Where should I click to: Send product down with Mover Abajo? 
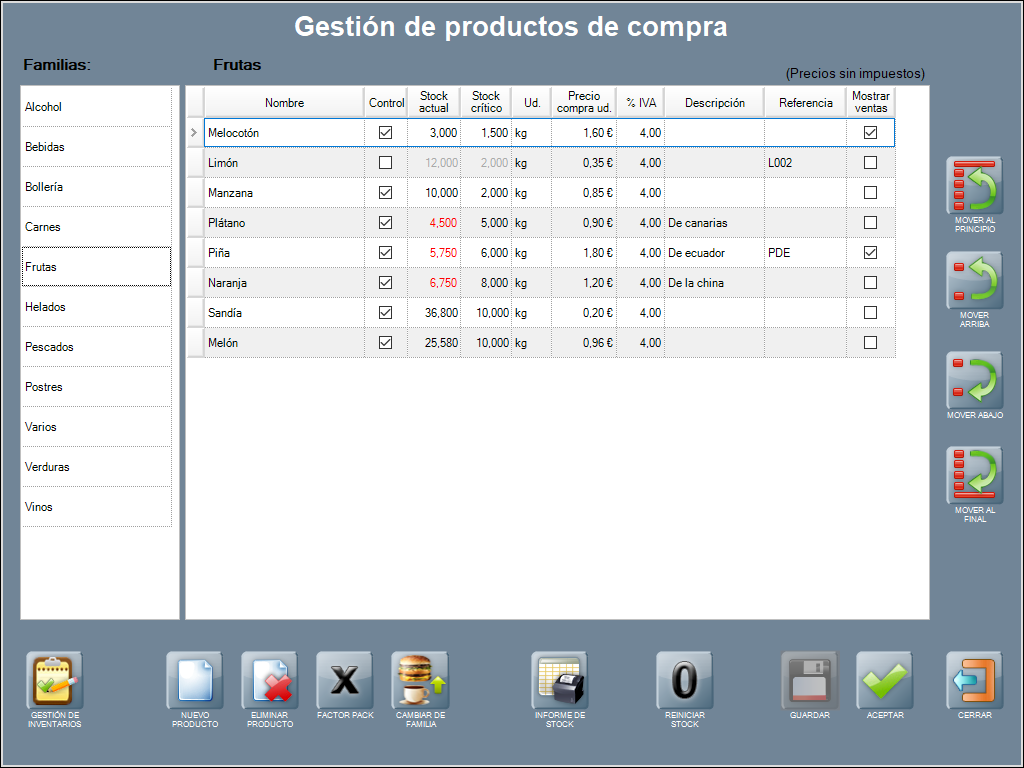(974, 380)
